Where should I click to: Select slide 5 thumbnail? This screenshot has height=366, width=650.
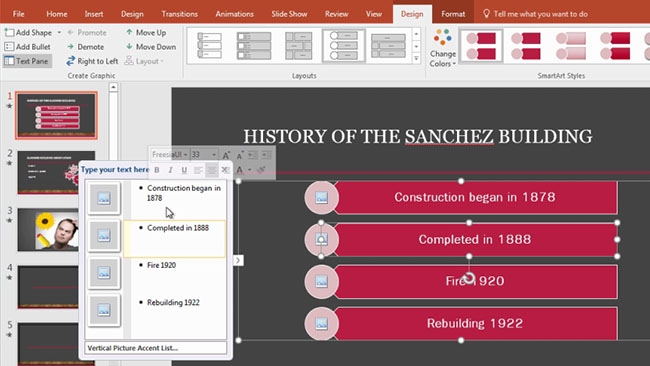pos(48,344)
